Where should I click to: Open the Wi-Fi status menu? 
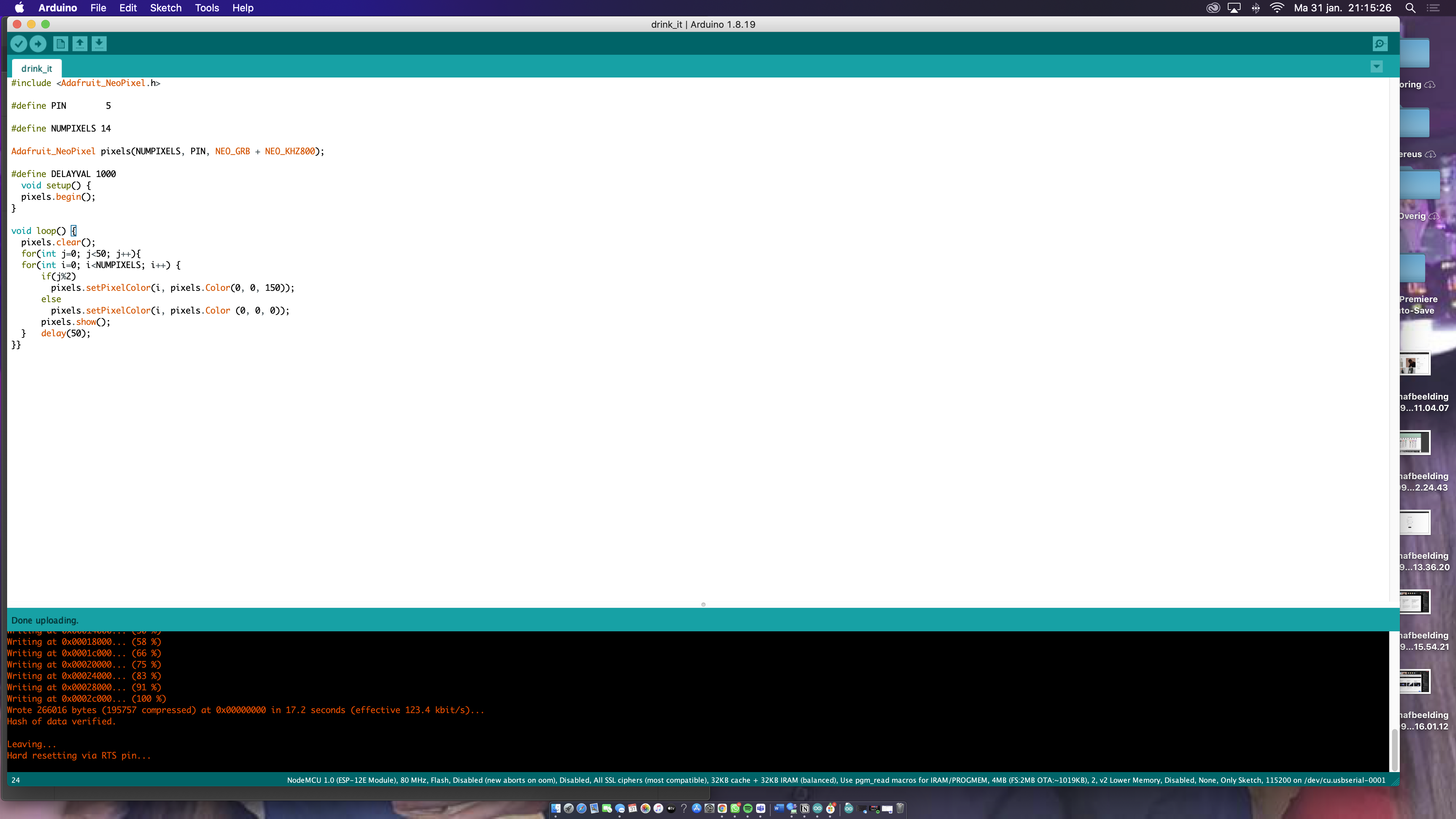click(x=1277, y=8)
